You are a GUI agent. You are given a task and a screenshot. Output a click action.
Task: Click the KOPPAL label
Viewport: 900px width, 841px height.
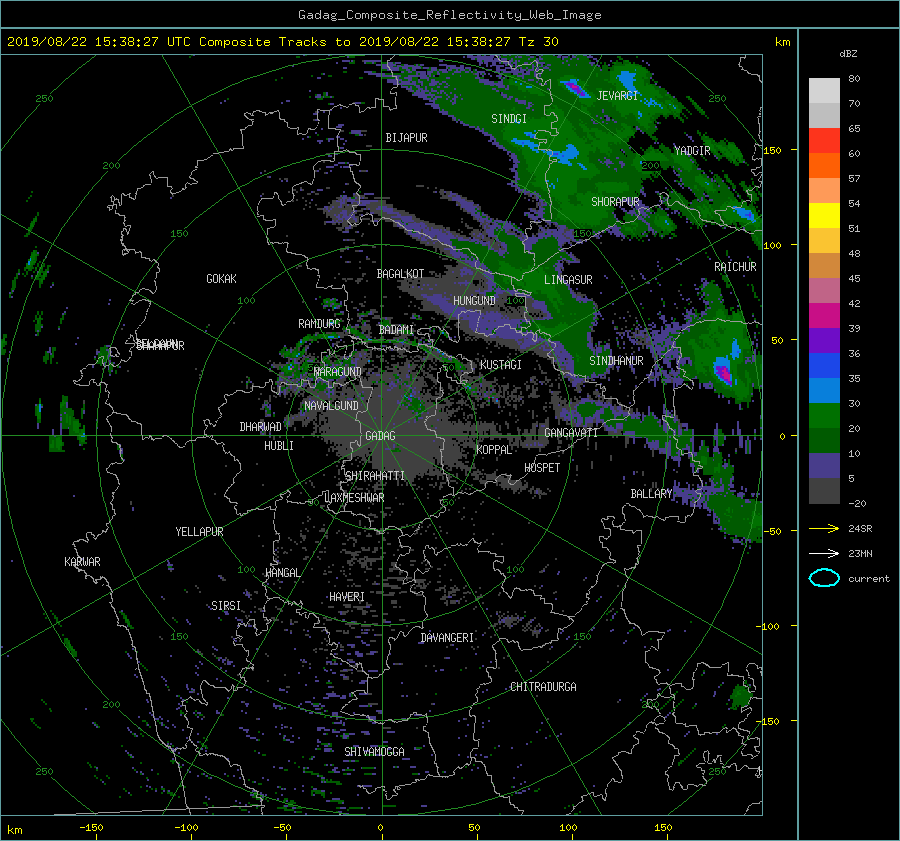[x=494, y=449]
